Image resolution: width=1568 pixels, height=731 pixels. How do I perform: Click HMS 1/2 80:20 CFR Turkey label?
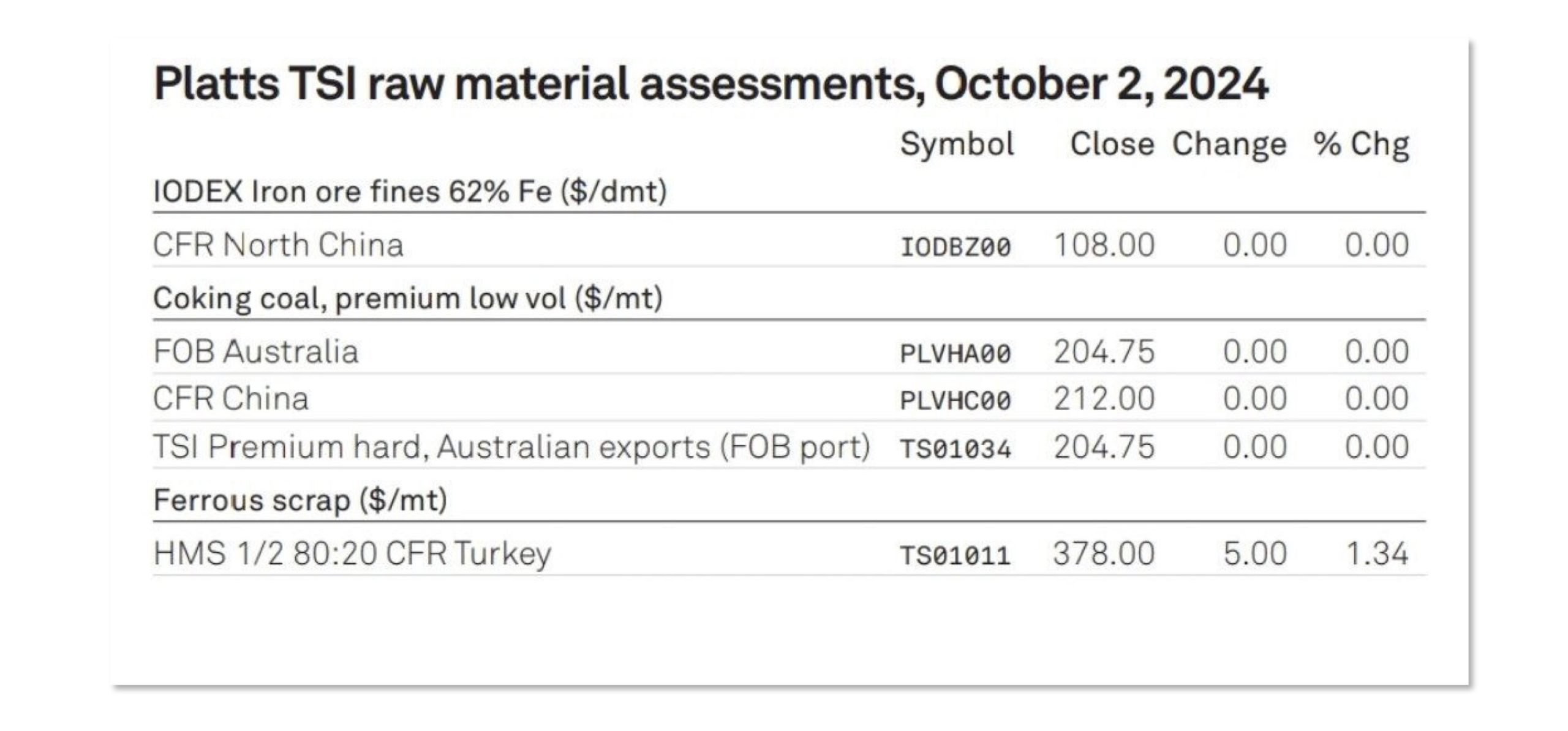(x=352, y=554)
